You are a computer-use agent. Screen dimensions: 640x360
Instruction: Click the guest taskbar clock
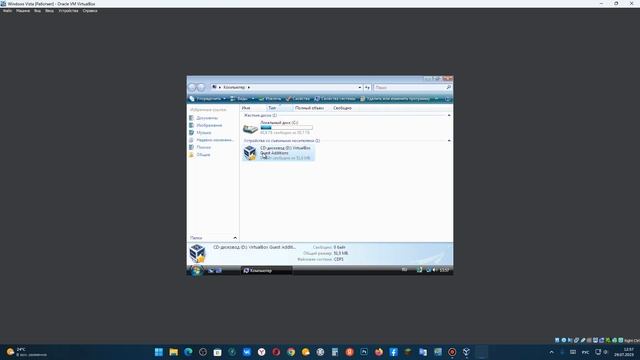[x=444, y=270]
